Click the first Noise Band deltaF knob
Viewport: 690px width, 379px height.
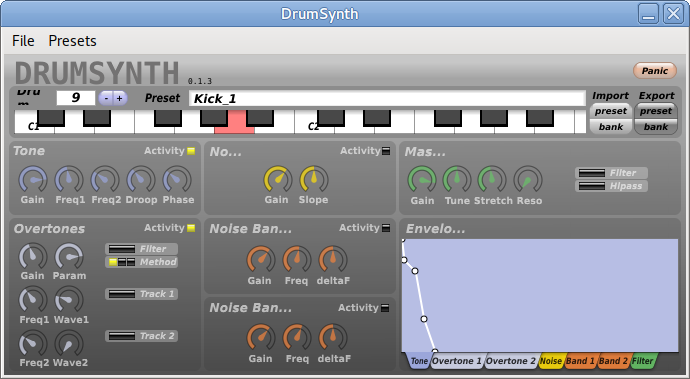pos(333,260)
